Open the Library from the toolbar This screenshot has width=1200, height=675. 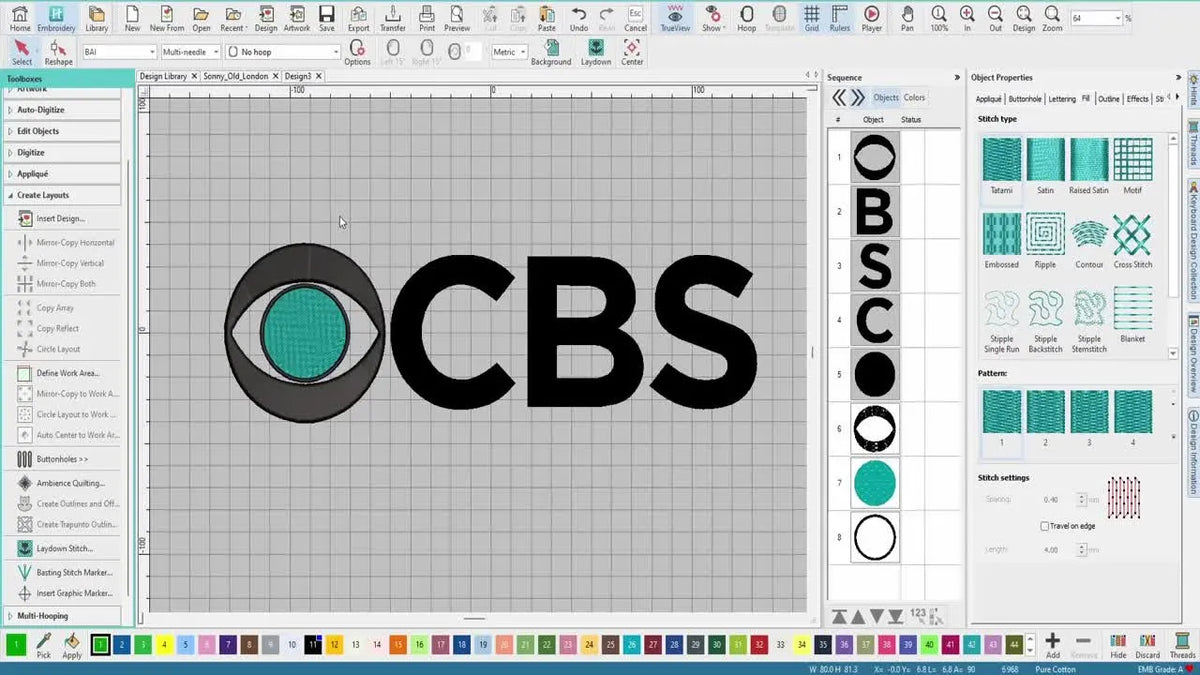pos(97,18)
